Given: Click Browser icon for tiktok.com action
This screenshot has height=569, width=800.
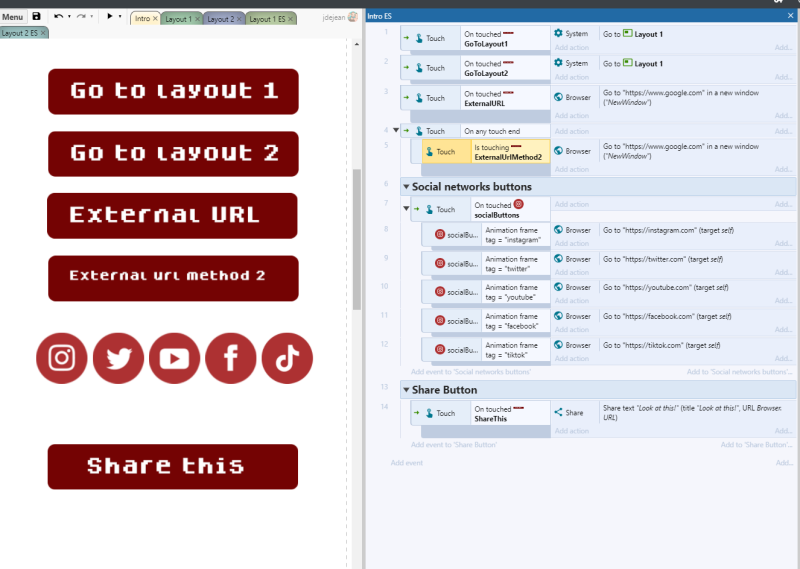Looking at the screenshot, I should [x=558, y=345].
